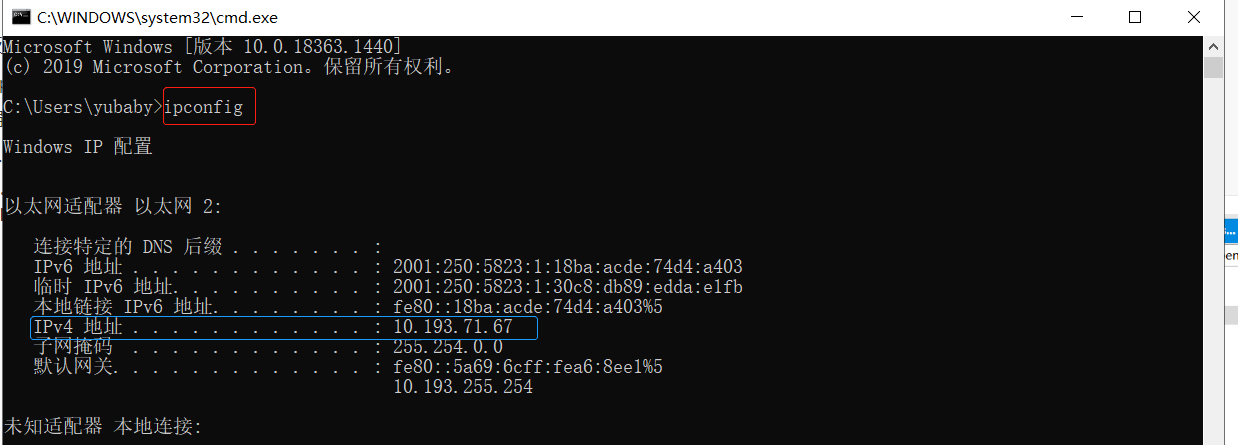1238x445 pixels.
Task: Click the temporary IPv6 address ending e1fb
Action: 567,287
